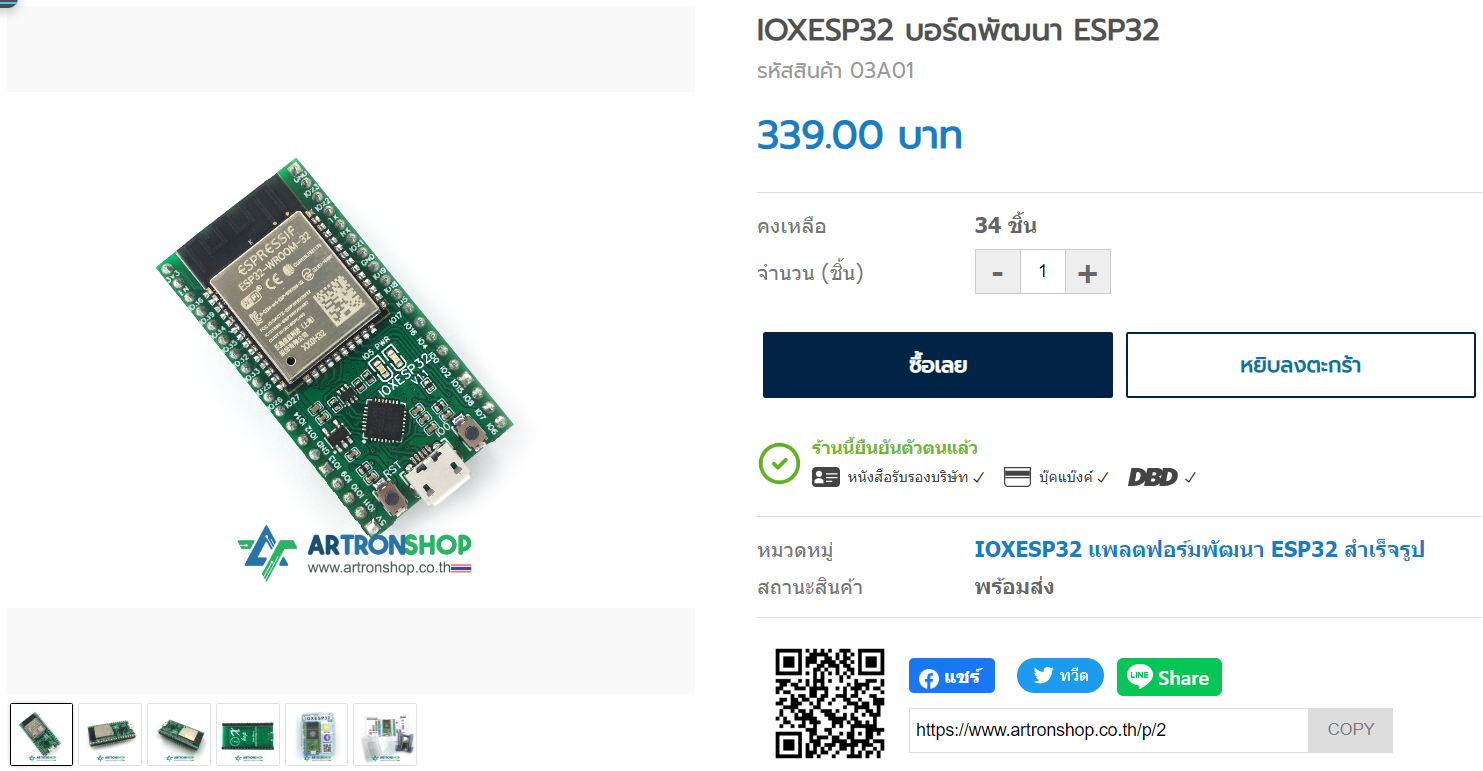This screenshot has width=1483, height=771.
Task: Add to cart with หยิบลงตะกร้า button
Action: pyautogui.click(x=1301, y=365)
